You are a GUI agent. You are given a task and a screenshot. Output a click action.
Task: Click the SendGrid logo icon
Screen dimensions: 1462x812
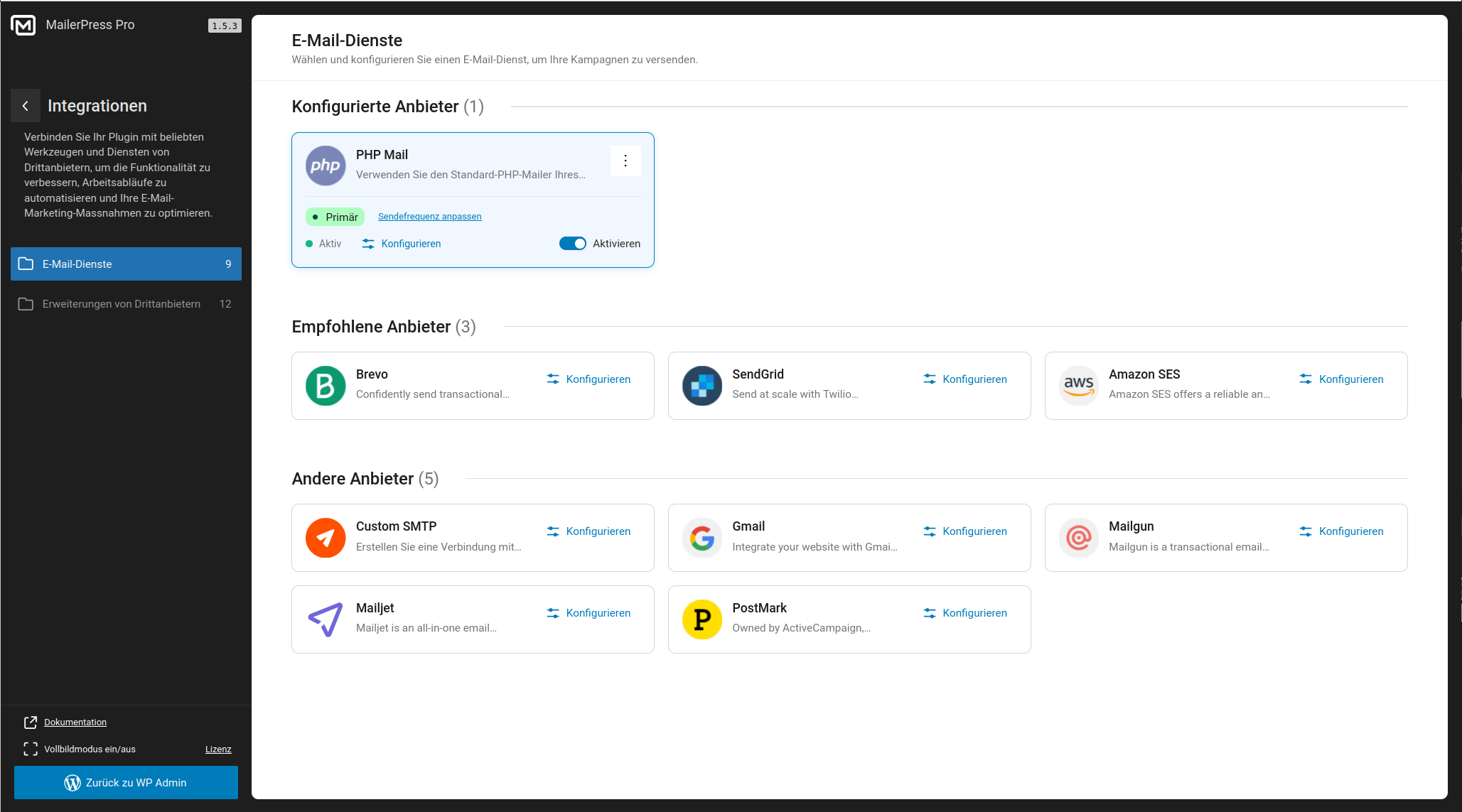[x=702, y=386]
